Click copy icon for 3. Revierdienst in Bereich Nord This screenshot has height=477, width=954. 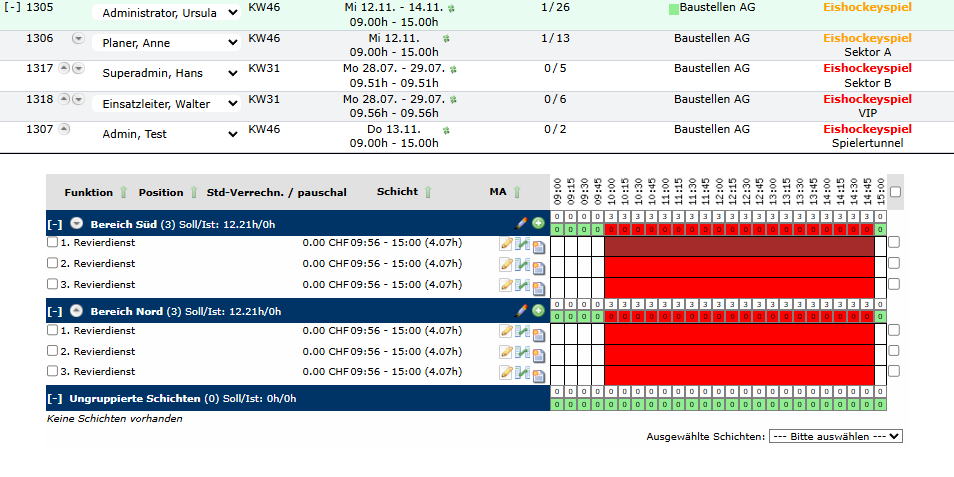[x=538, y=375]
